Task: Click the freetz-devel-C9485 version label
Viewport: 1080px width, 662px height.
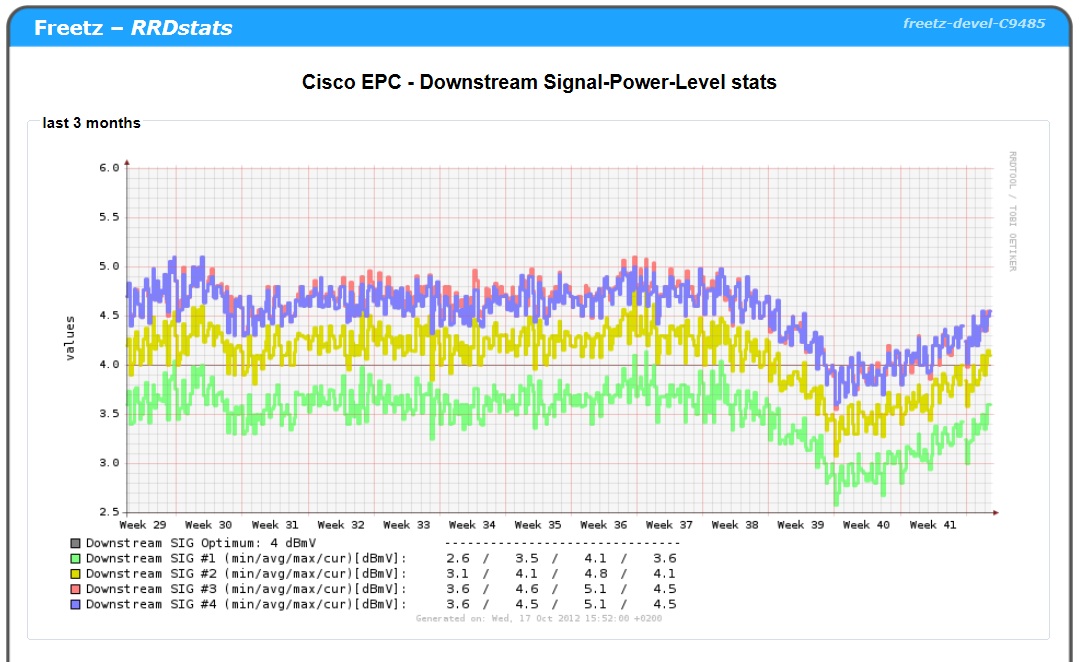Action: (973, 23)
